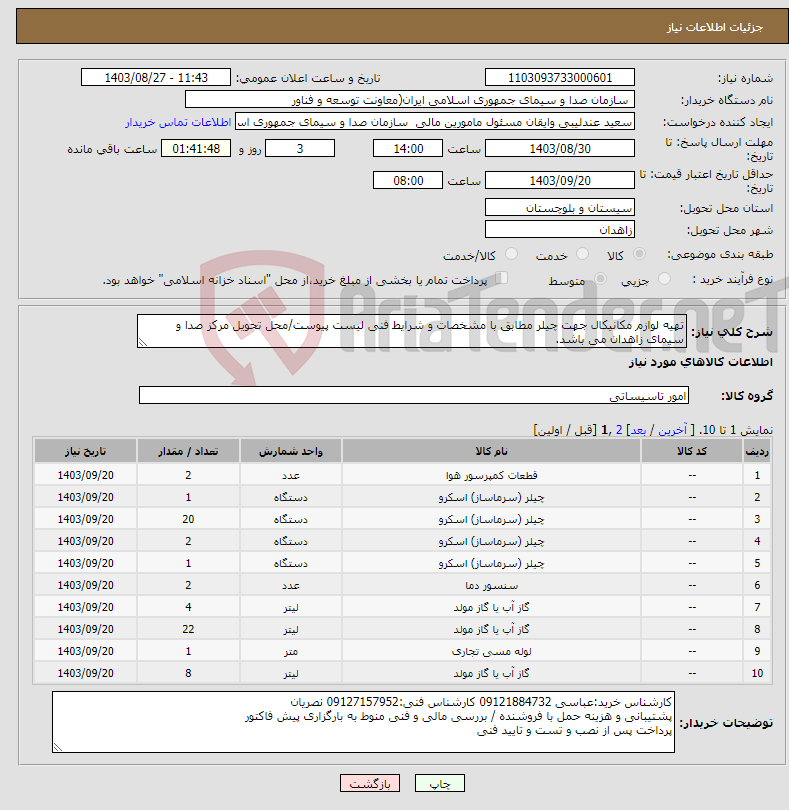This screenshot has height=810, width=789.
Task: Click the نام کالا column header
Action: click(x=491, y=451)
